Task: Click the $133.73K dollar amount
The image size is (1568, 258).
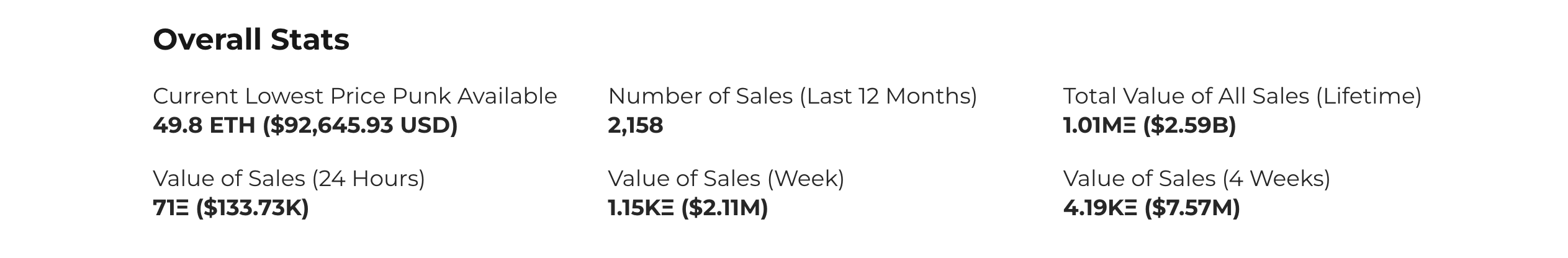Action: click(253, 208)
